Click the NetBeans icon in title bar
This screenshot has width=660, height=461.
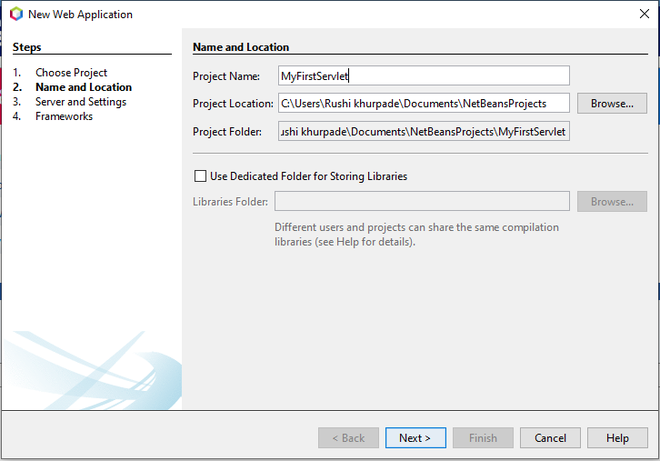(x=16, y=14)
